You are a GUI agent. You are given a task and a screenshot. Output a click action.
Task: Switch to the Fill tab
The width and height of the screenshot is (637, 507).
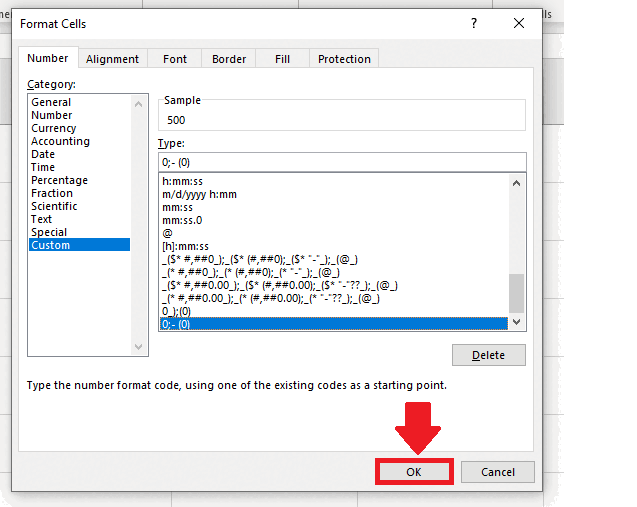point(282,59)
